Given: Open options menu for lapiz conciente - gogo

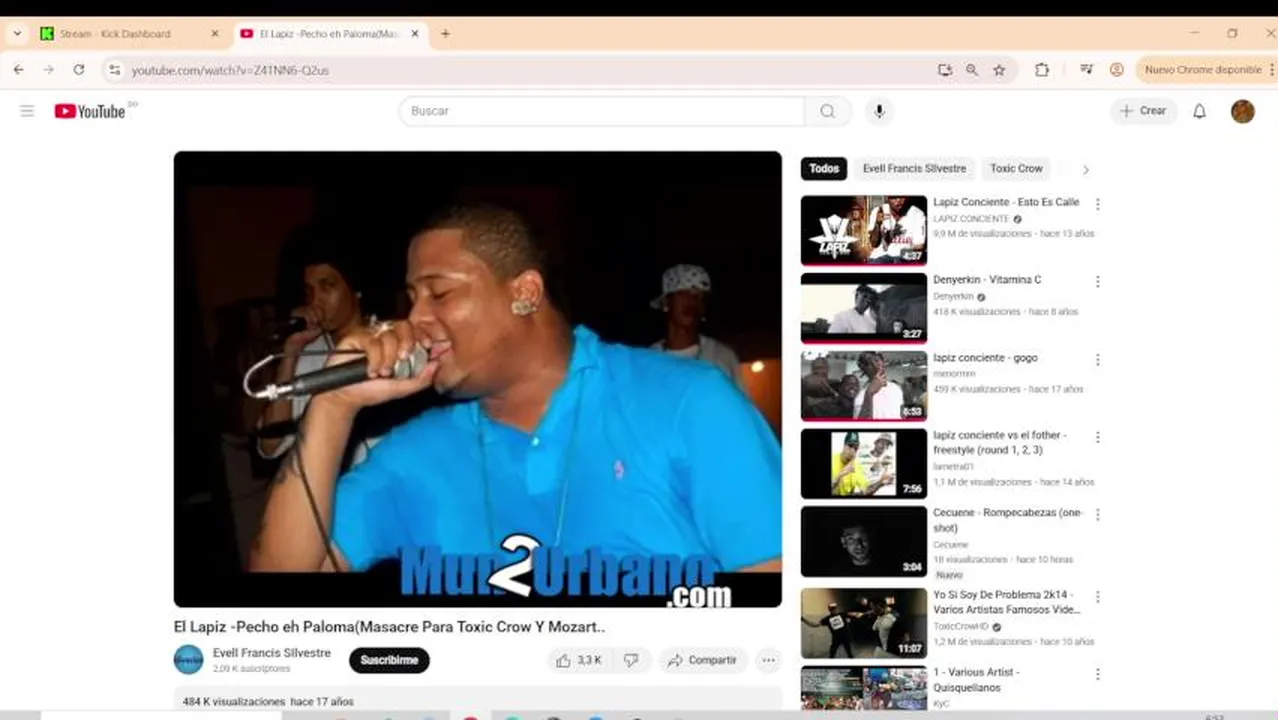Looking at the screenshot, I should 1097,360.
